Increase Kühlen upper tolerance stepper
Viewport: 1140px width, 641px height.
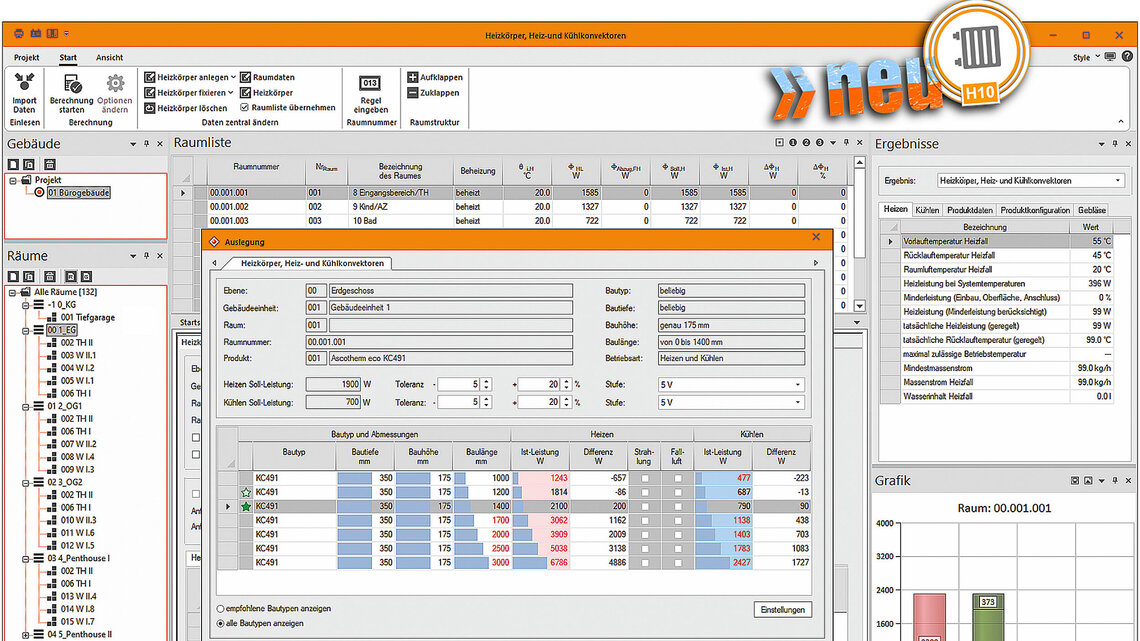[566, 399]
